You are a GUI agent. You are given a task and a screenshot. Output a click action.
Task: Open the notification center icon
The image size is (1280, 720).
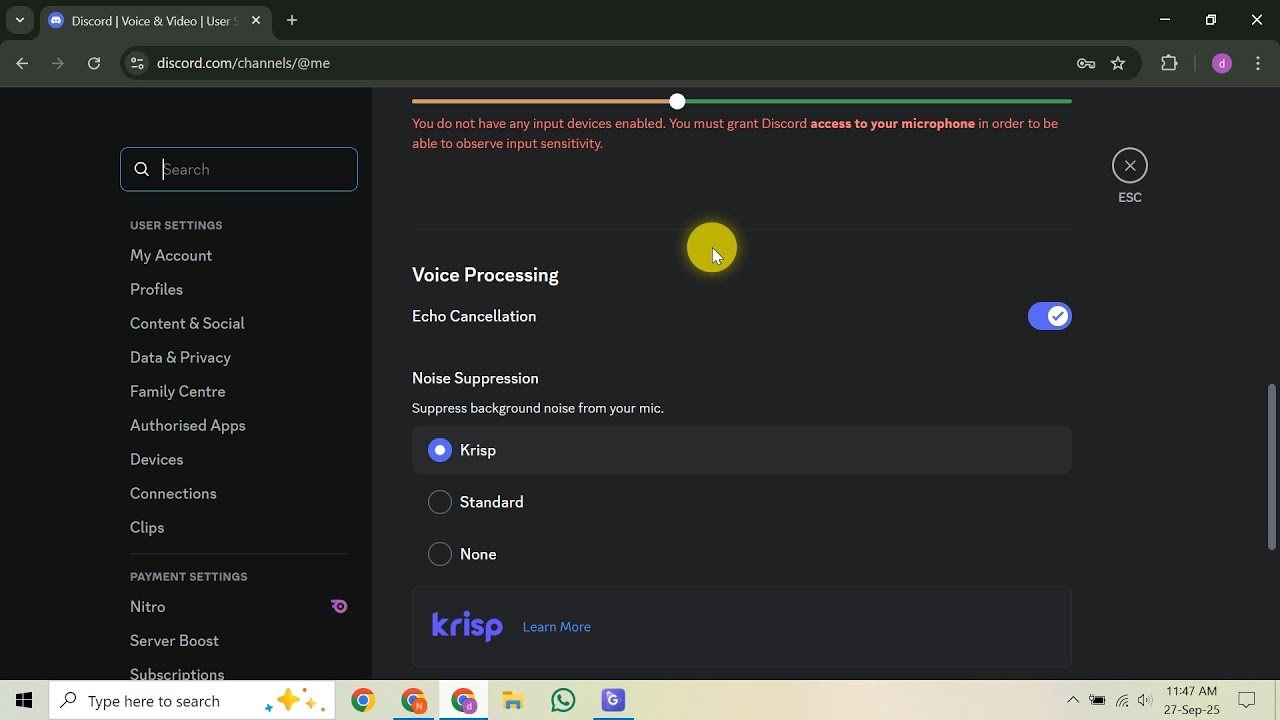[x=1247, y=701]
